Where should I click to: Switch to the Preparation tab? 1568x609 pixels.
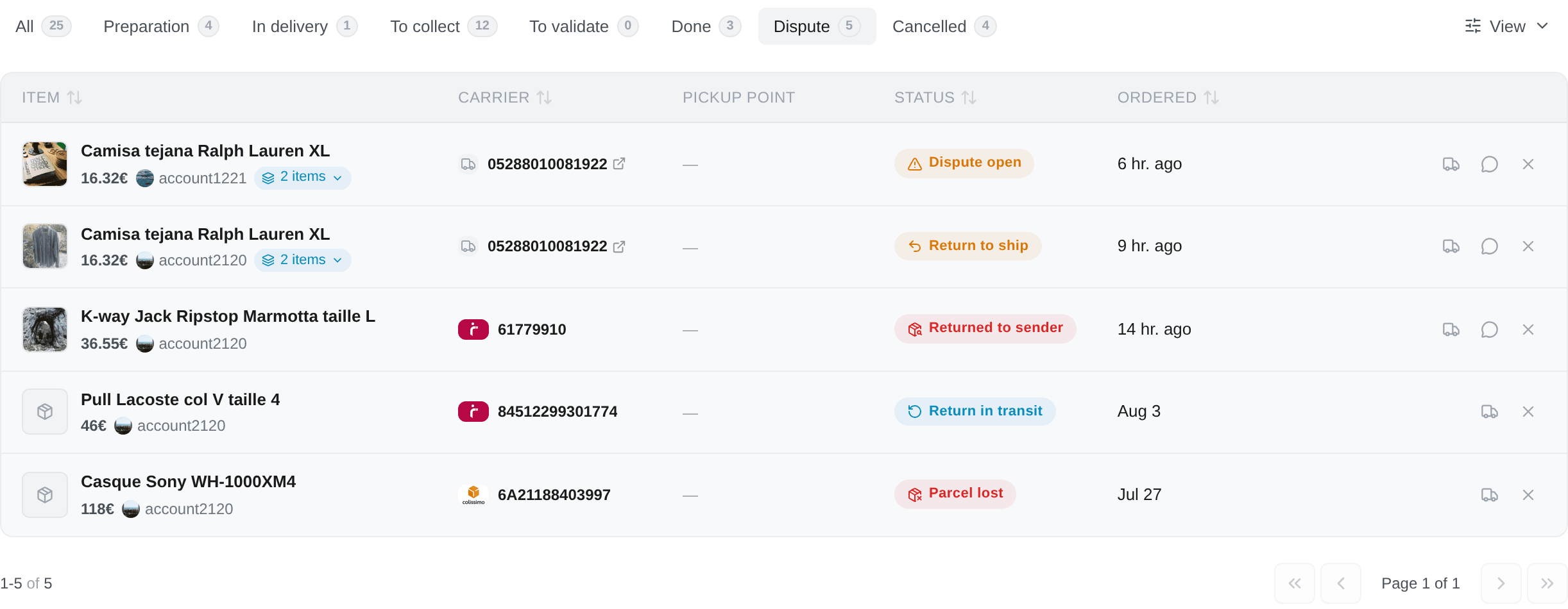[x=161, y=26]
